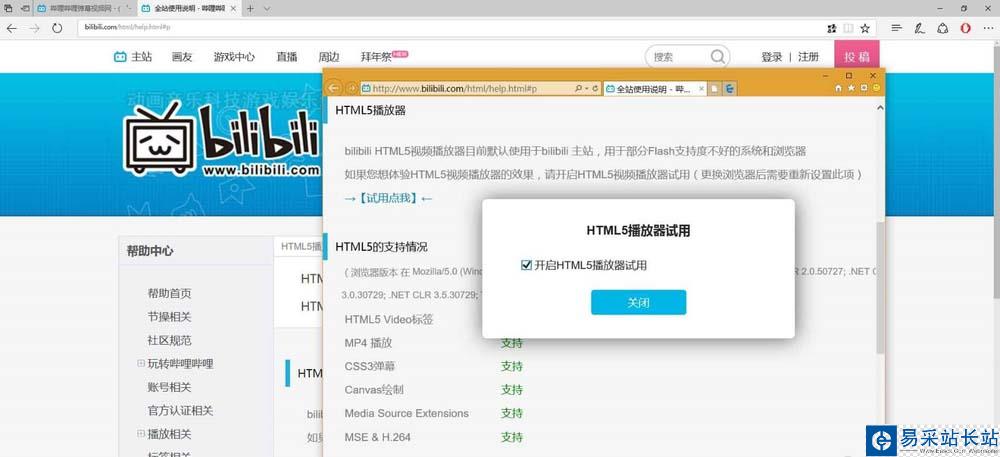The image size is (1000, 457).
Task: Click the pink 投稿 button
Action: pyautogui.click(x=857, y=56)
